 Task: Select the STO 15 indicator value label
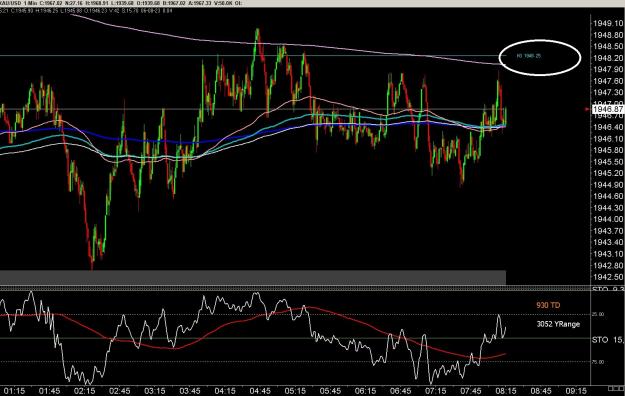point(607,340)
